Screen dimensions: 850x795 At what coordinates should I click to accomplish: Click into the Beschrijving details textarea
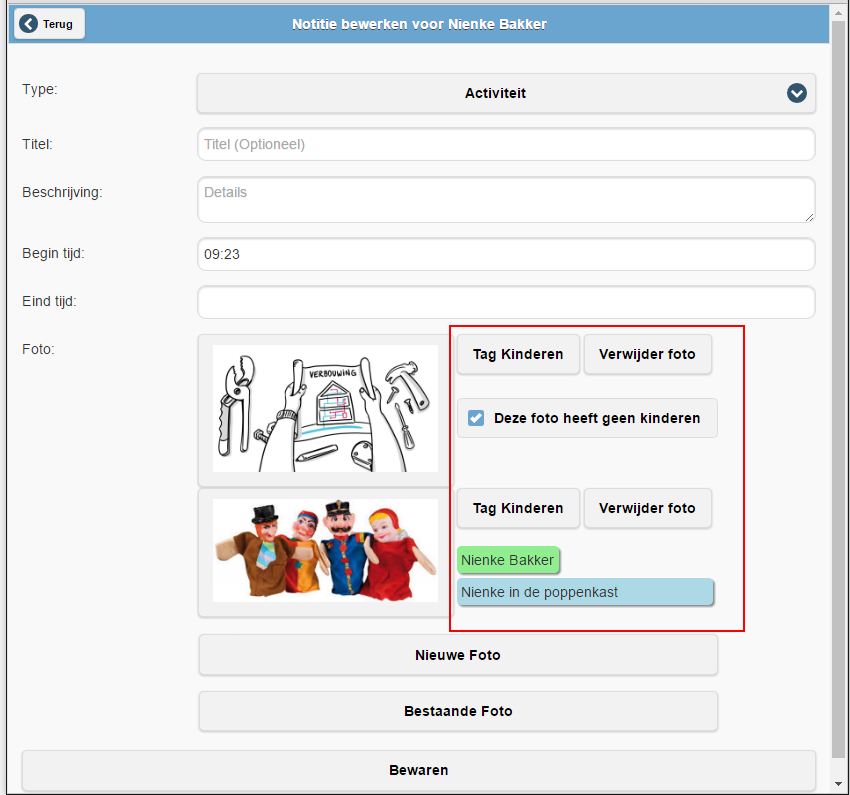506,200
